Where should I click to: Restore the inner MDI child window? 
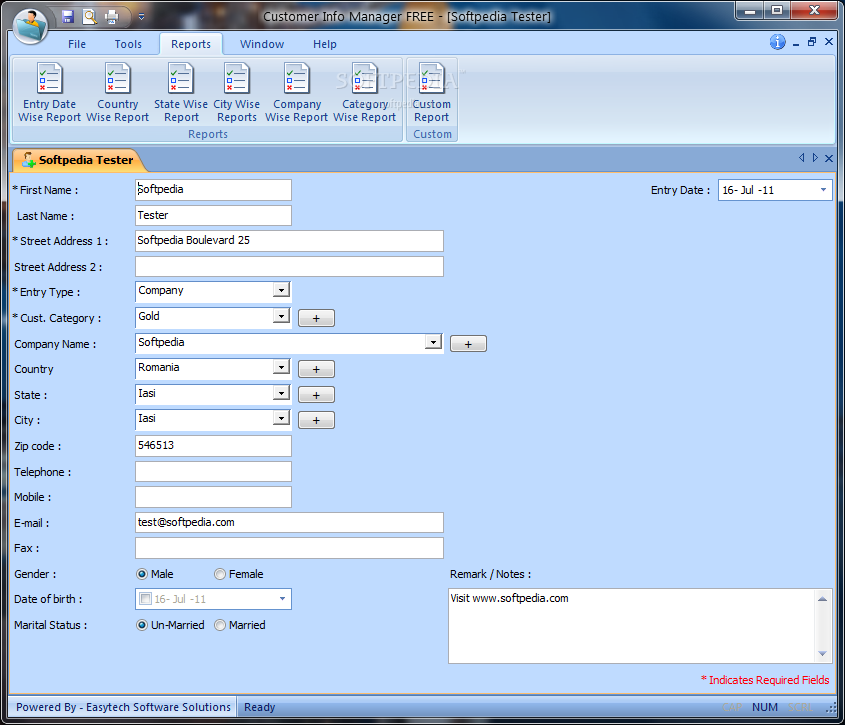pyautogui.click(x=812, y=42)
